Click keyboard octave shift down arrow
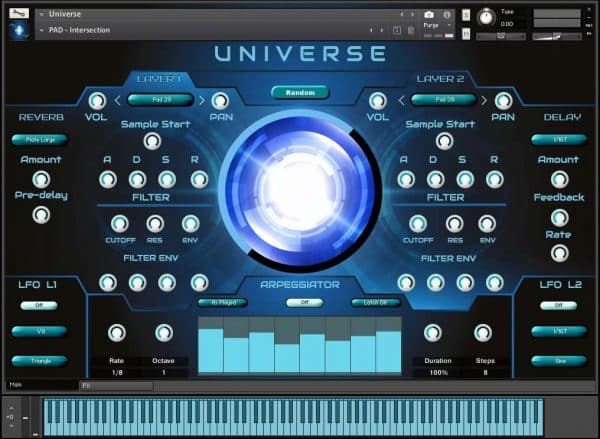This screenshot has width=600, height=439. tap(11, 426)
